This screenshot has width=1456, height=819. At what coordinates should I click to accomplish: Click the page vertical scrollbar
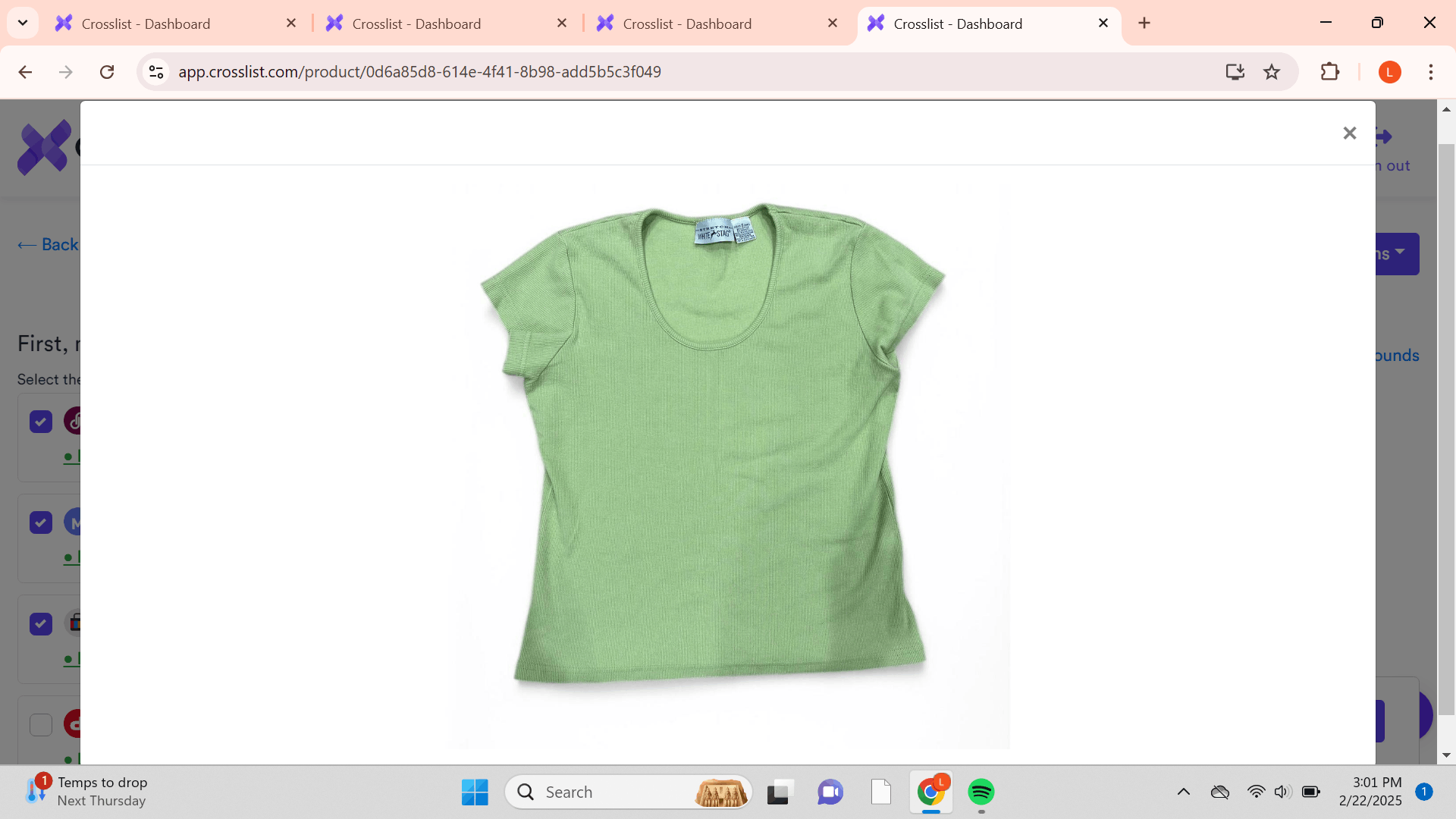pyautogui.click(x=1446, y=431)
